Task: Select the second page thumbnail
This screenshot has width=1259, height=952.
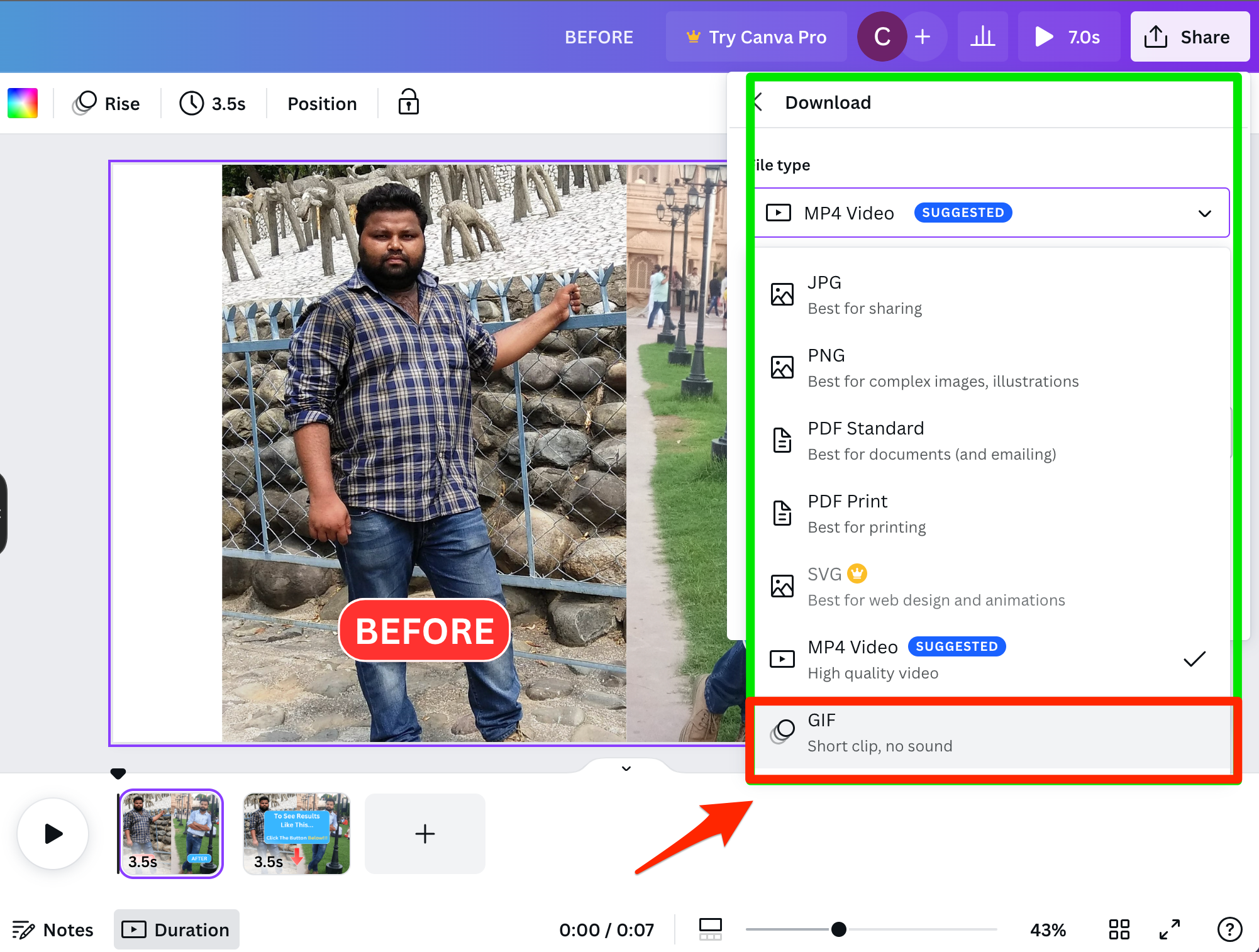Action: click(296, 834)
